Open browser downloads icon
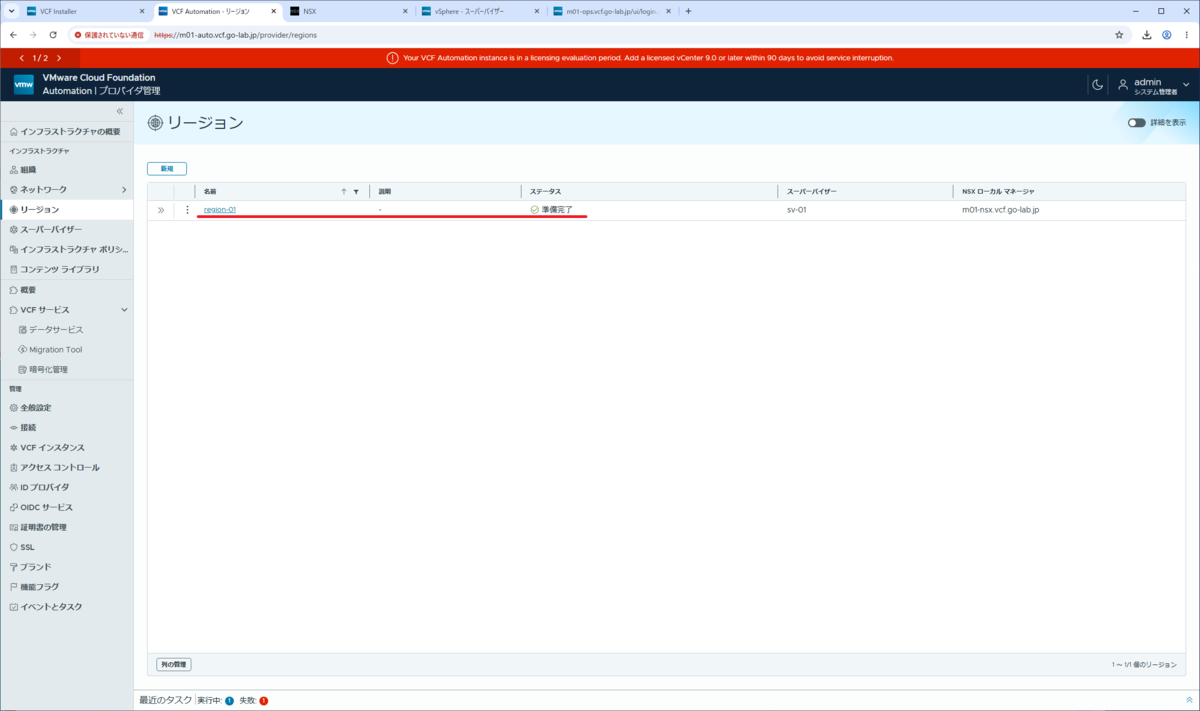 tap(1147, 34)
